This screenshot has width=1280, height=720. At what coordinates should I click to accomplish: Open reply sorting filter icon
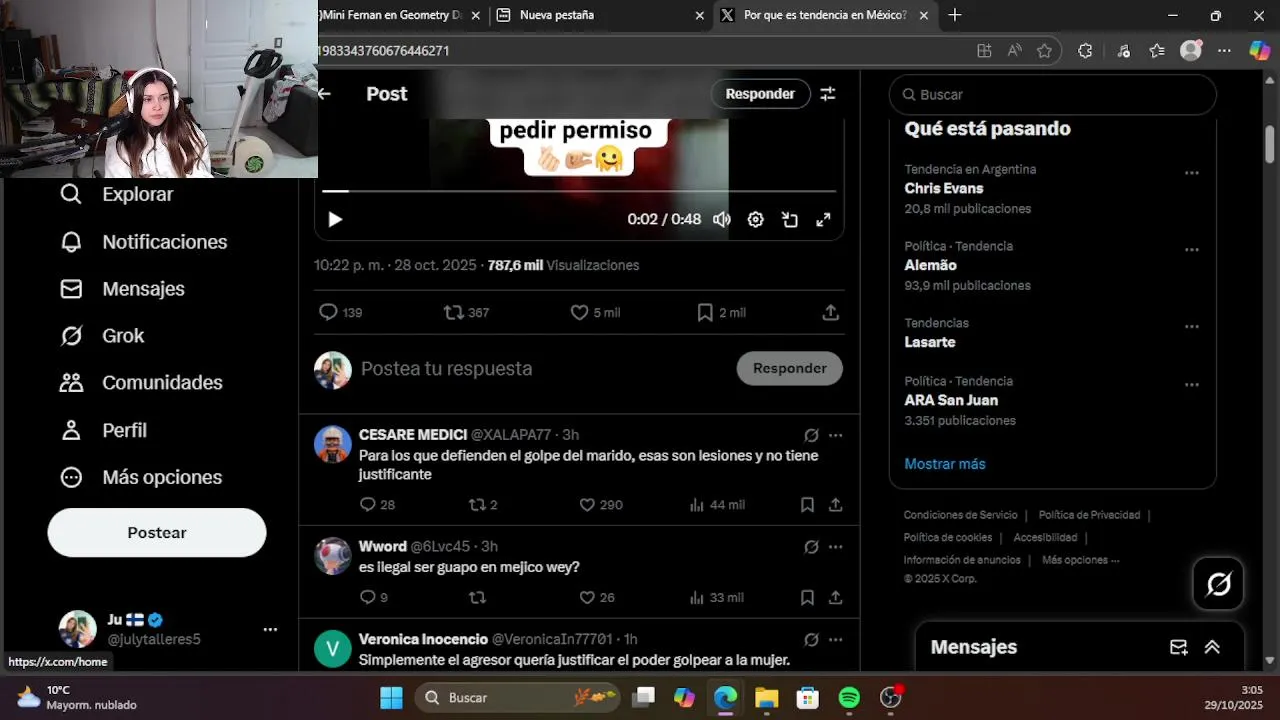coord(828,93)
